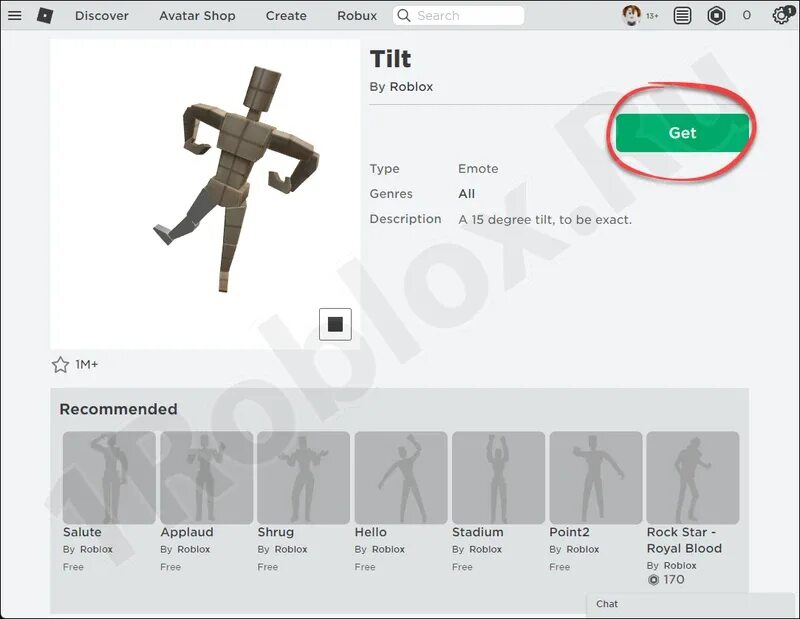The image size is (800, 619).
Task: Click the Roblox creator link under Point2
Action: click(583, 550)
